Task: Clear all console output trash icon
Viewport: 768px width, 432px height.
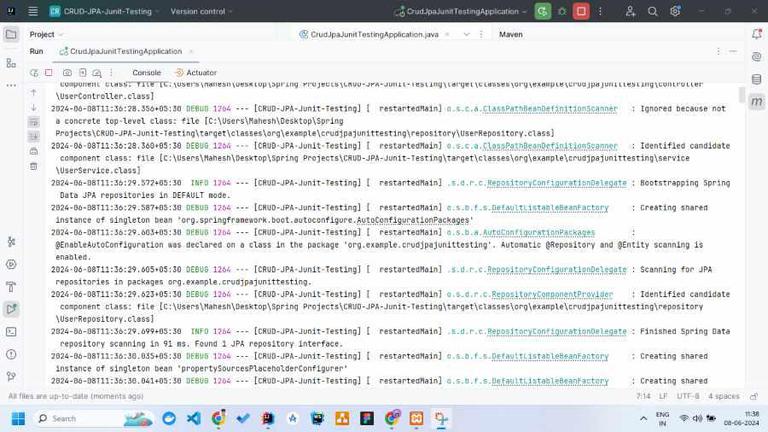Action: 34,167
